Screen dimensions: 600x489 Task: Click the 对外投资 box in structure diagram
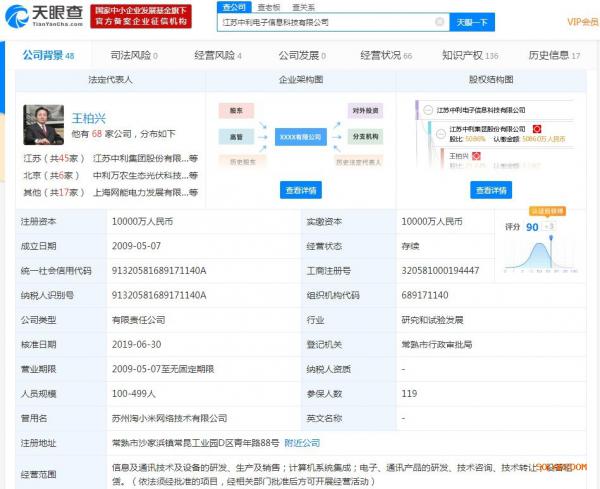365,111
